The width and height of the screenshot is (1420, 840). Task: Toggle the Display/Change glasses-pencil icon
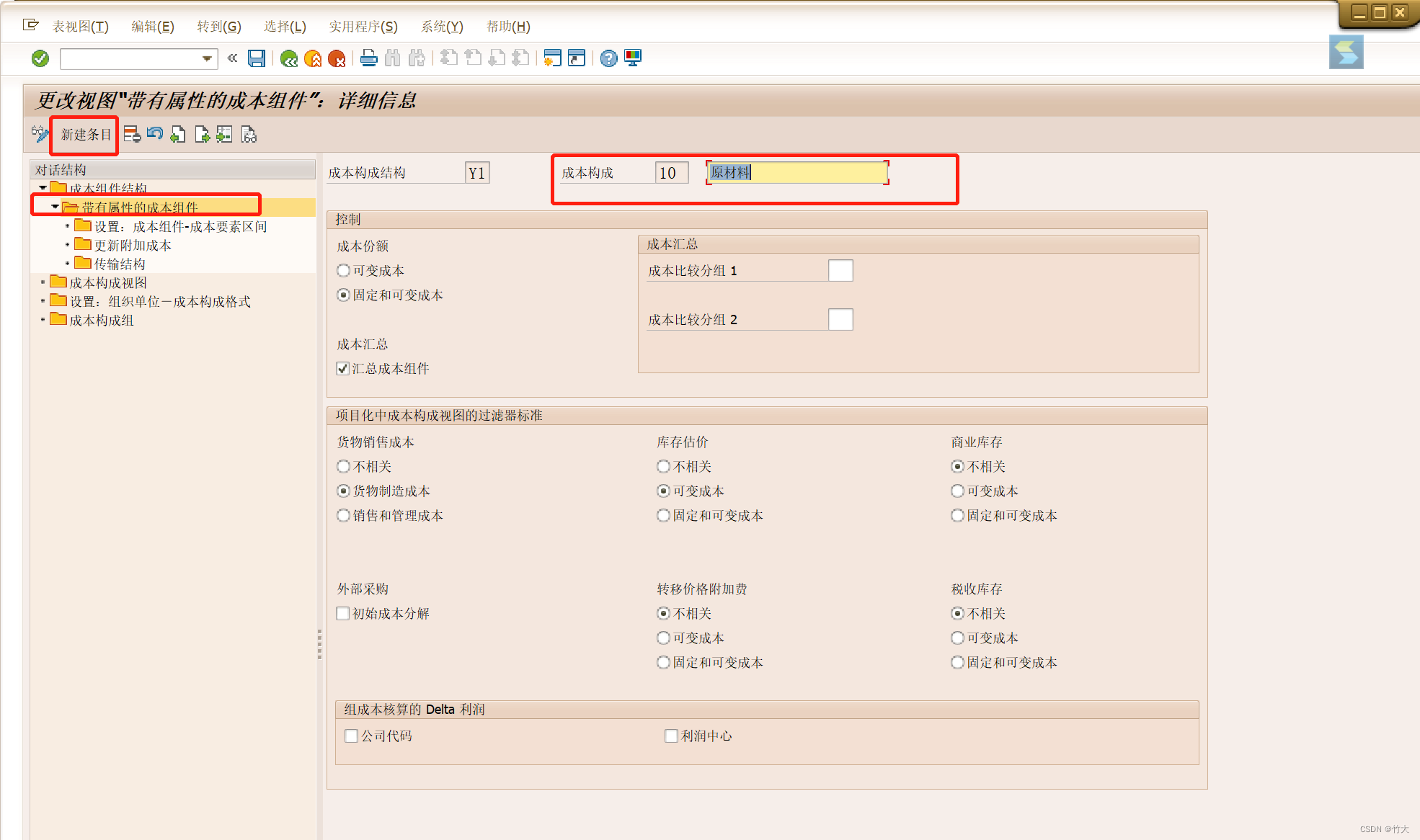pos(40,134)
